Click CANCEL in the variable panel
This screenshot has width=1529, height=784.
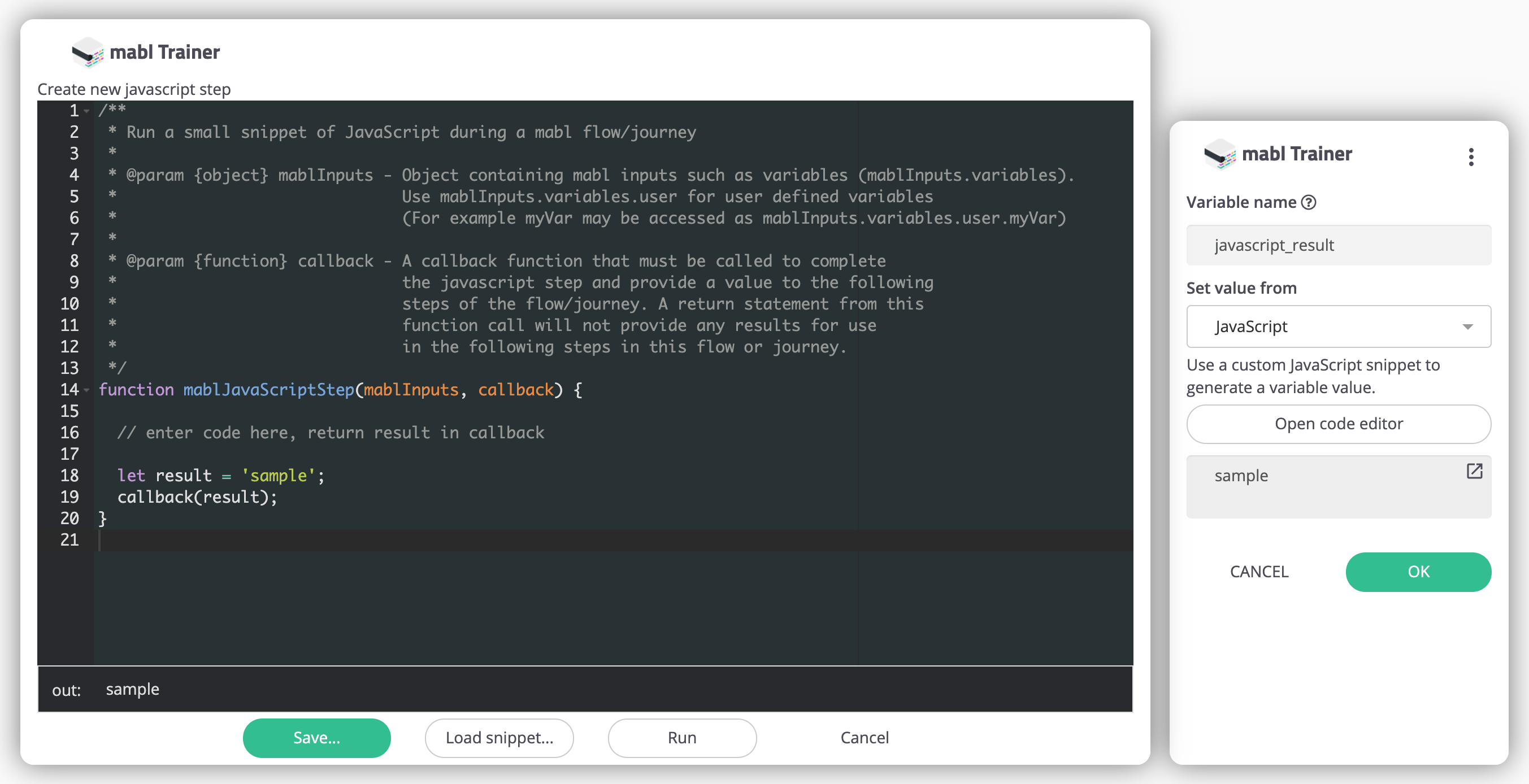pos(1258,572)
